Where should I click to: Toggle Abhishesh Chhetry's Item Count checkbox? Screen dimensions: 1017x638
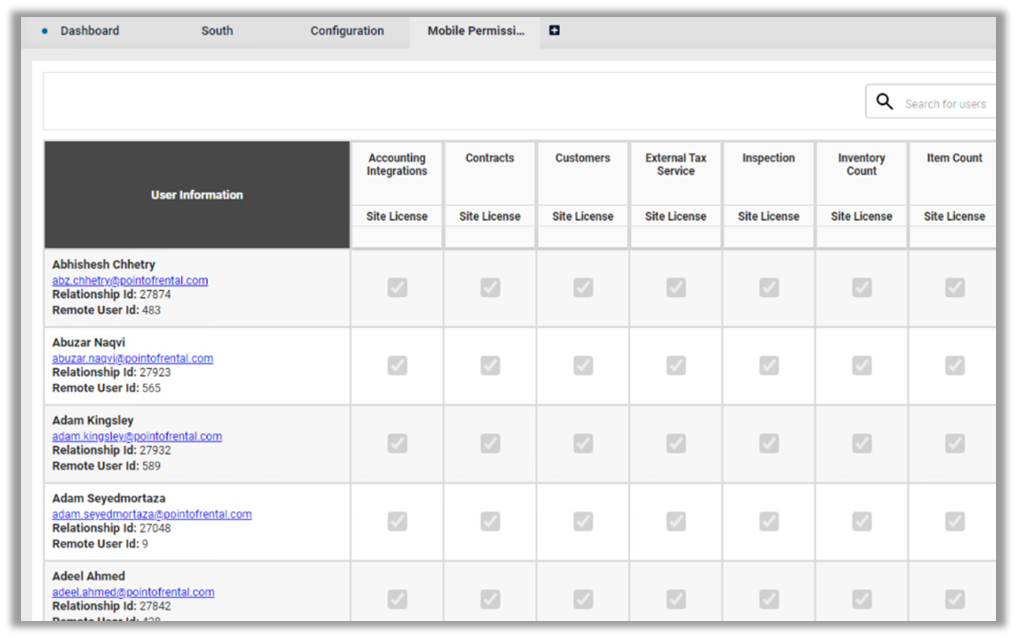tap(955, 288)
